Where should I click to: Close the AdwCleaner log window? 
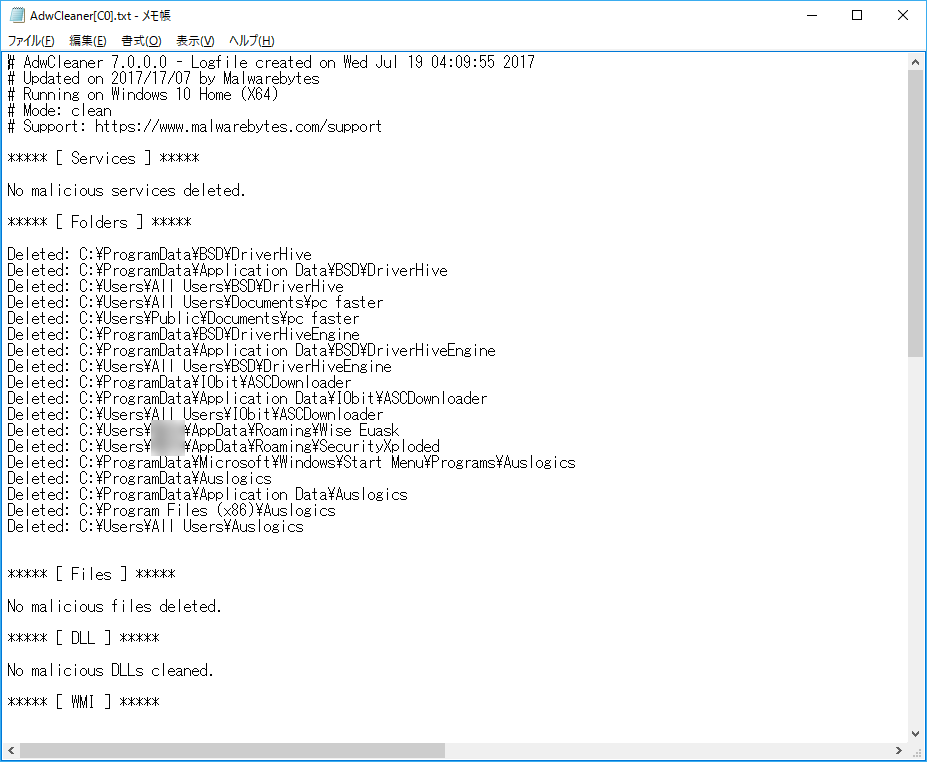(903, 15)
